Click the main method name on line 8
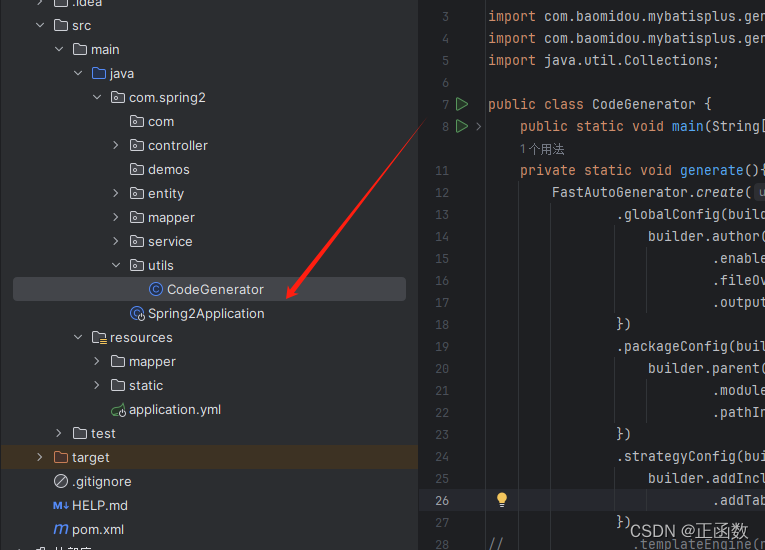The image size is (765, 550). (x=687, y=126)
